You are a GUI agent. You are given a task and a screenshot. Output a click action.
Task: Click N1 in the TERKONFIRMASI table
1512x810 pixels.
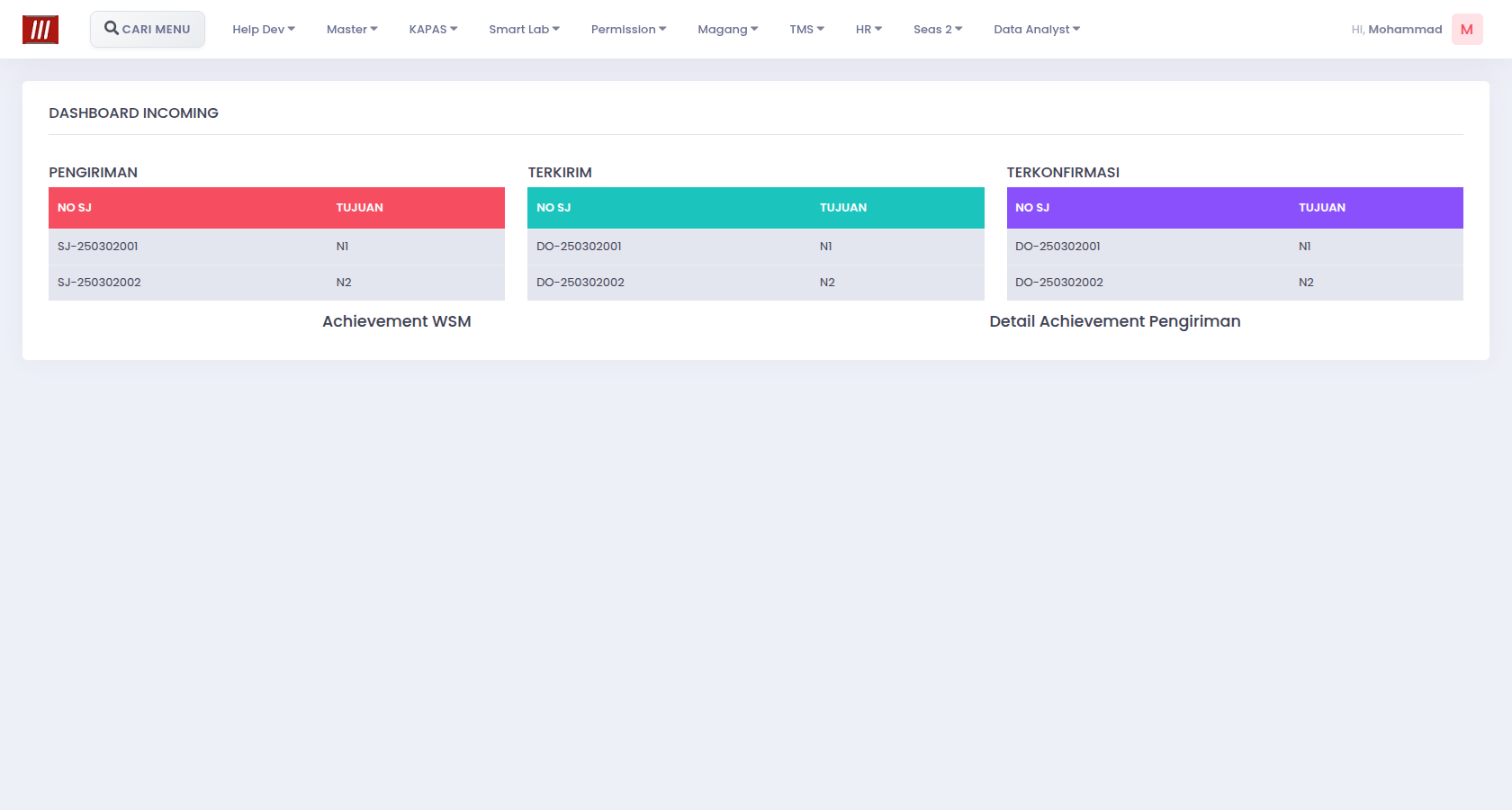tap(1304, 247)
